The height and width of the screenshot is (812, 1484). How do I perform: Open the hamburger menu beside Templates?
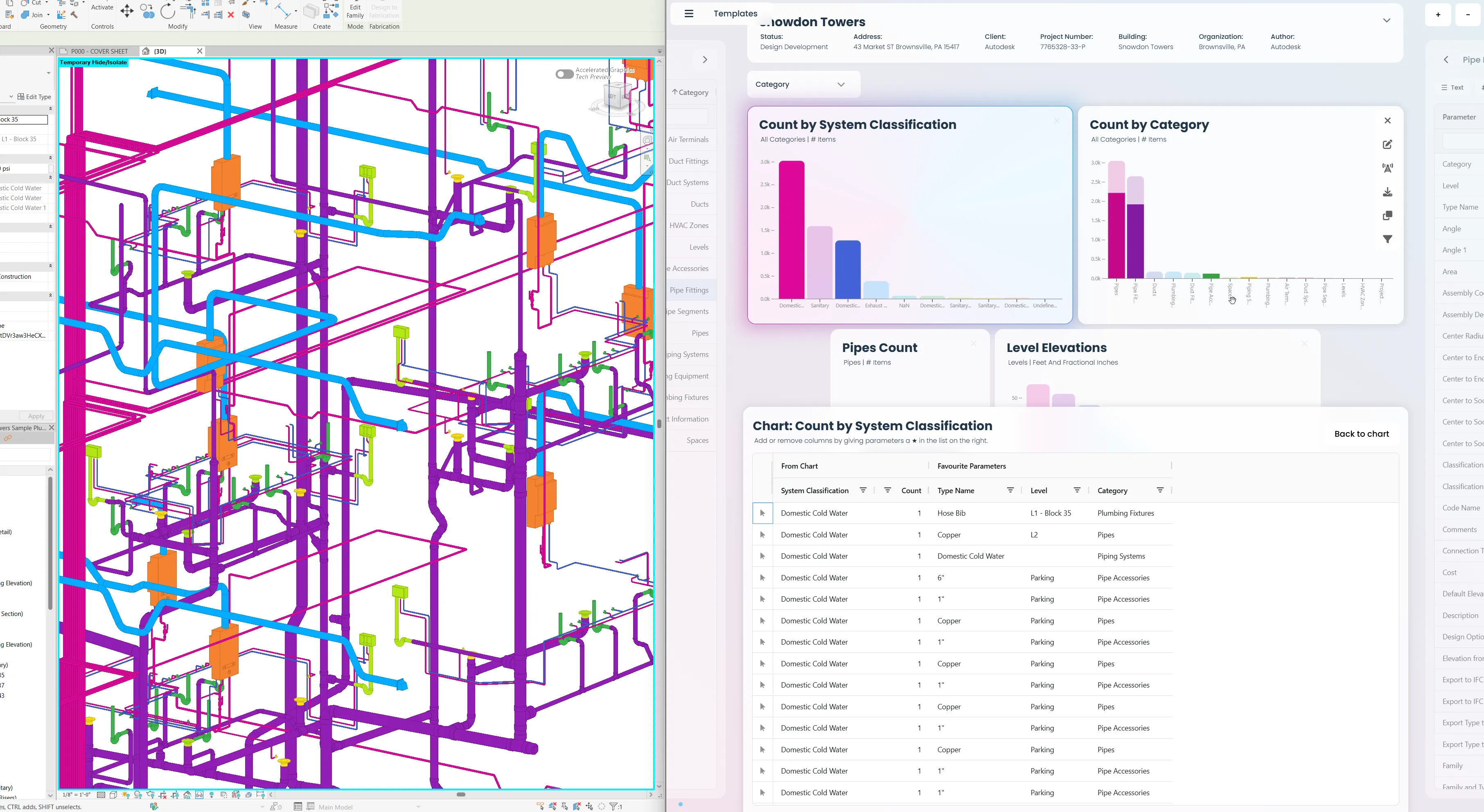click(688, 14)
